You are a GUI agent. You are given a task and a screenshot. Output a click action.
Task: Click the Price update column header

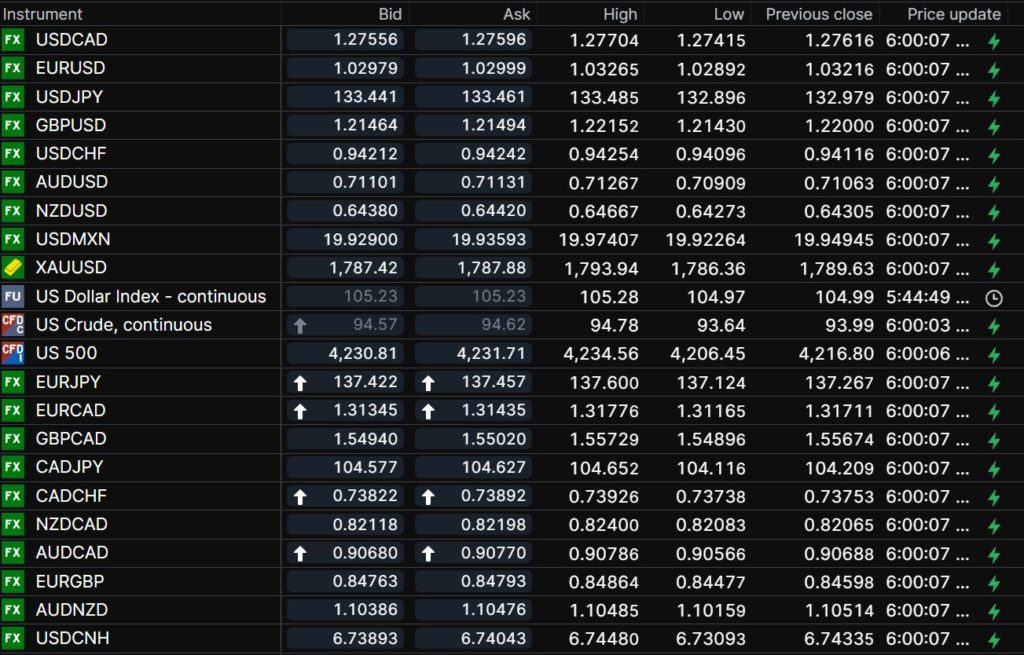pyautogui.click(x=953, y=14)
